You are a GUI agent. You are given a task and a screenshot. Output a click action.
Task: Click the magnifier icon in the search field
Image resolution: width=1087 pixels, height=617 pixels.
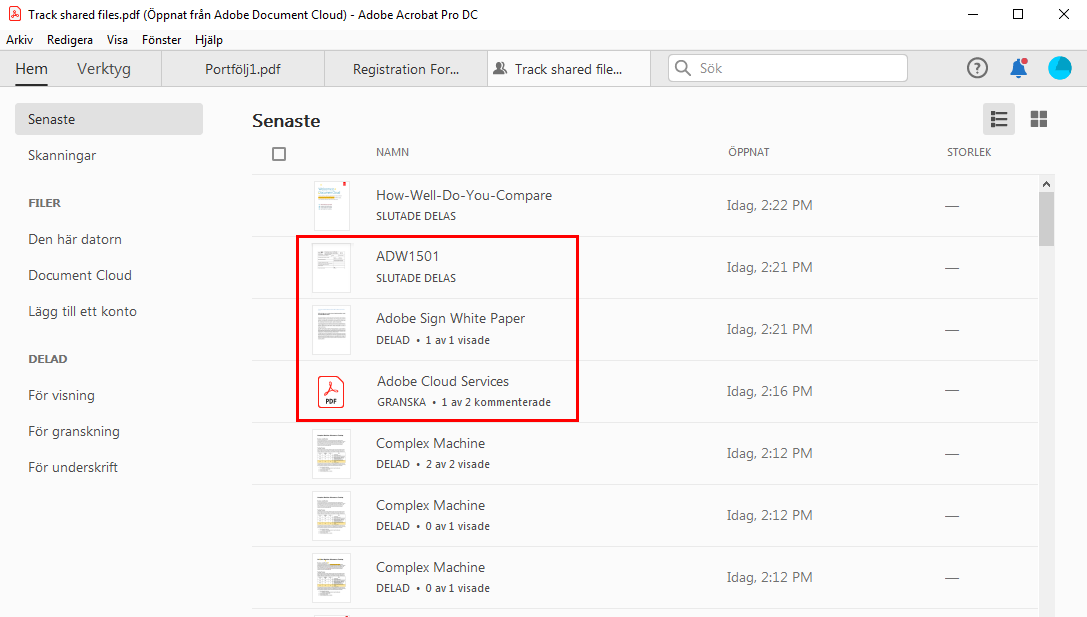pos(683,68)
